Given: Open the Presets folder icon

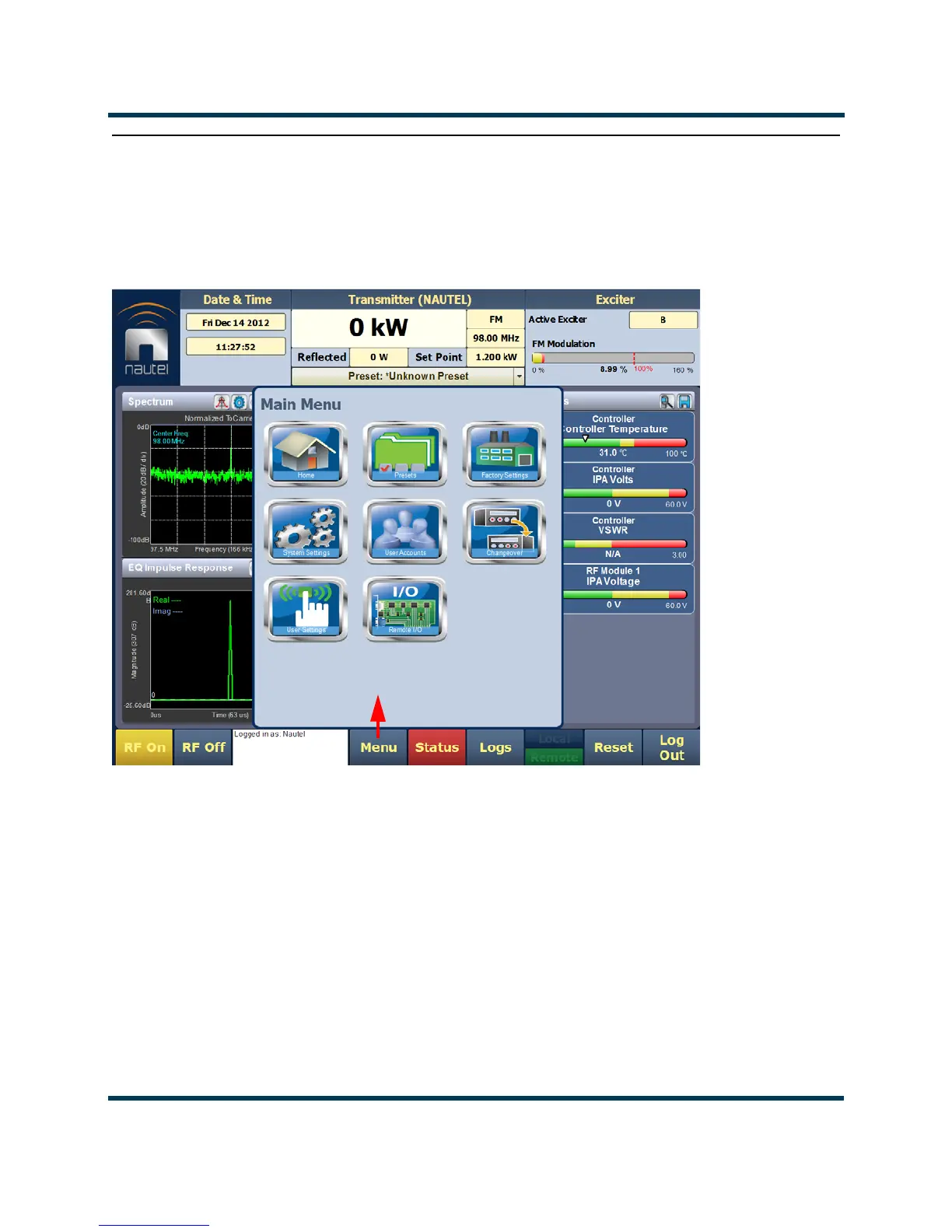Looking at the screenshot, I should click(405, 454).
